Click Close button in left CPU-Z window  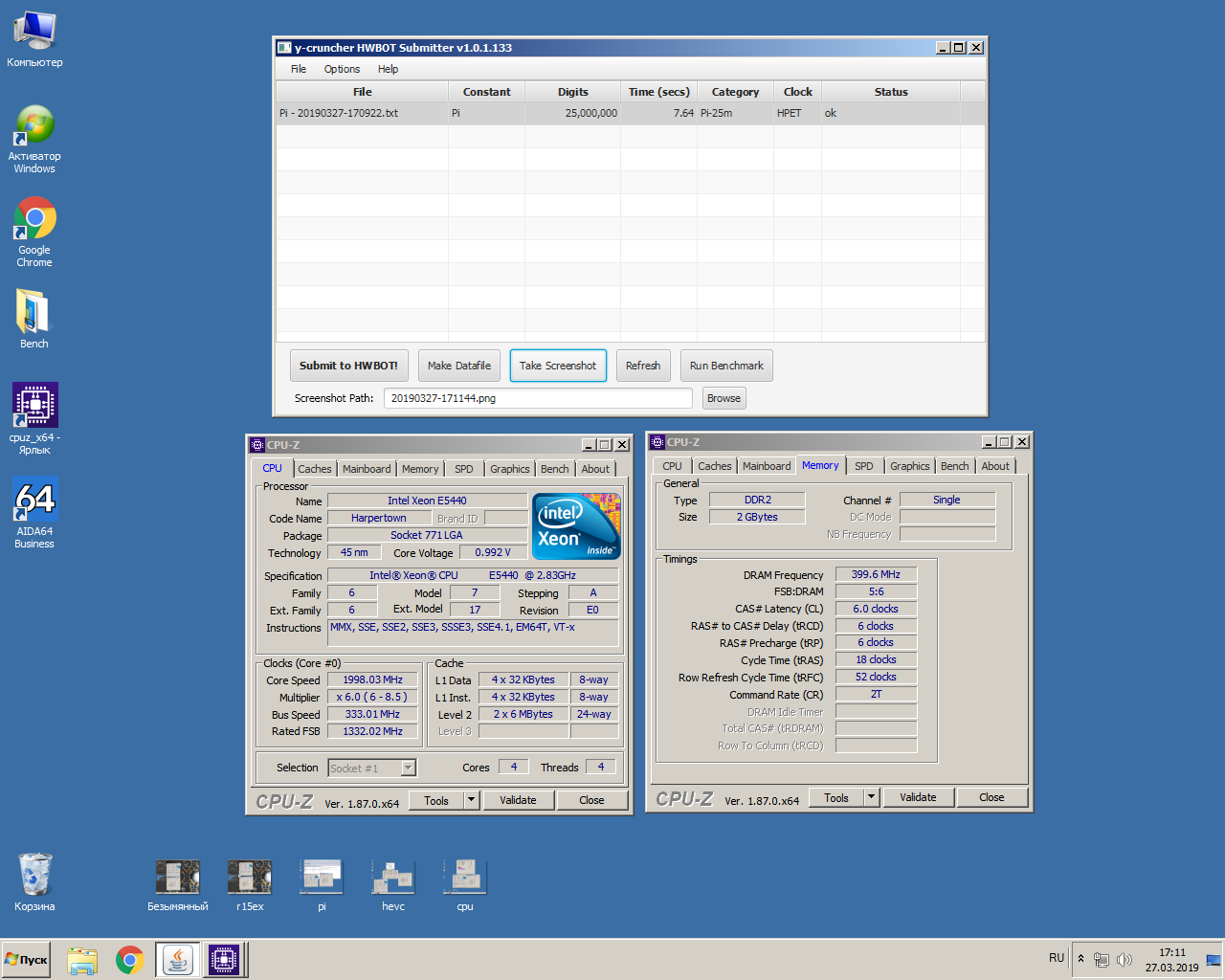(591, 800)
